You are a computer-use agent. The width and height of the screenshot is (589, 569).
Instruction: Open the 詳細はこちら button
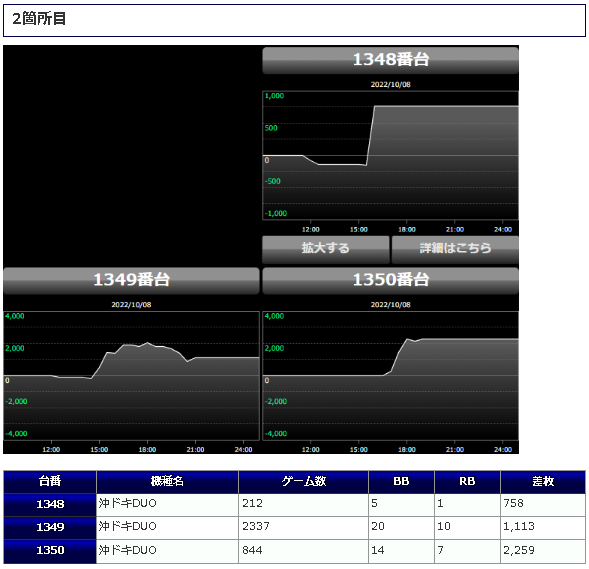(x=455, y=249)
